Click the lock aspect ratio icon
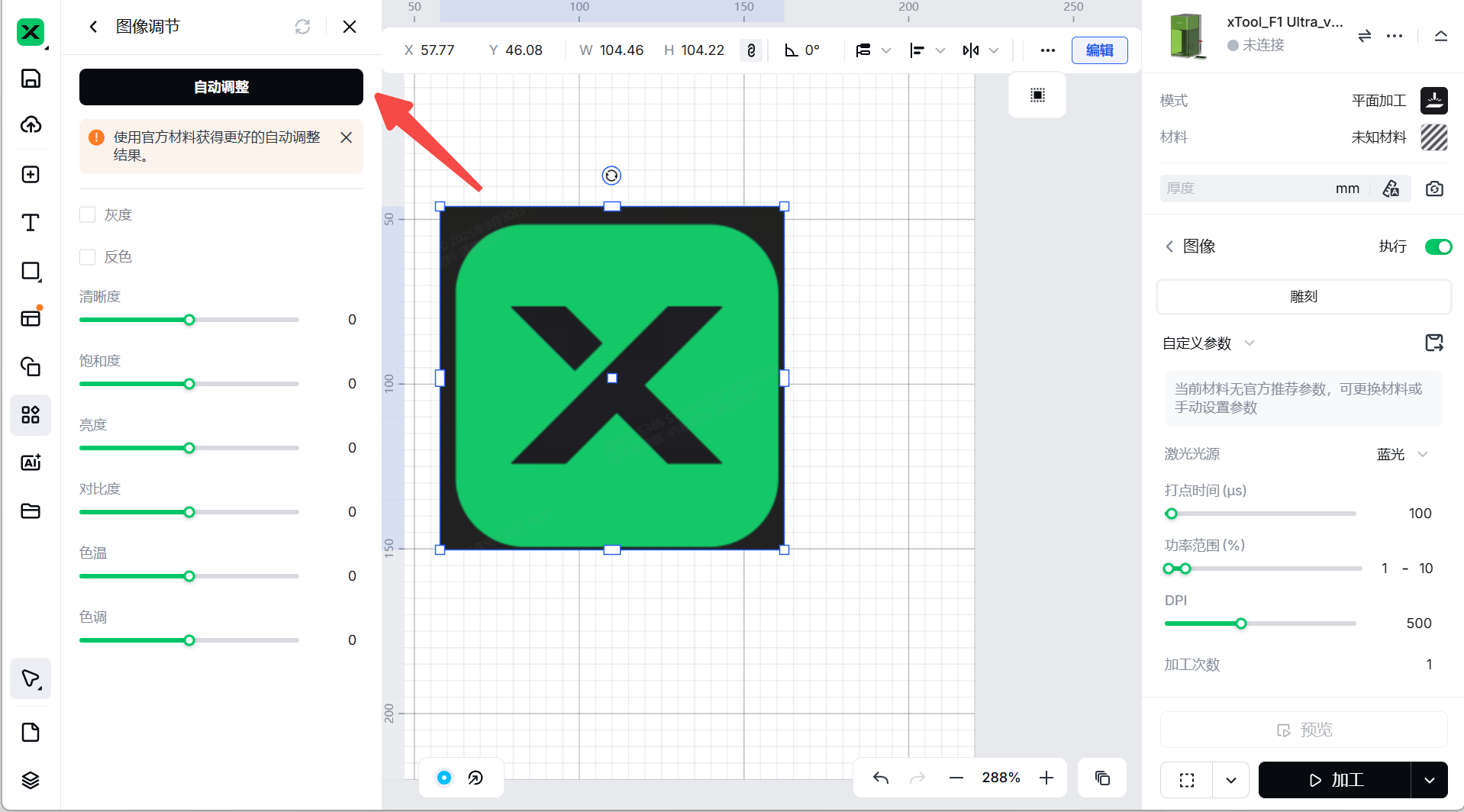This screenshot has height=812, width=1464. (x=751, y=50)
